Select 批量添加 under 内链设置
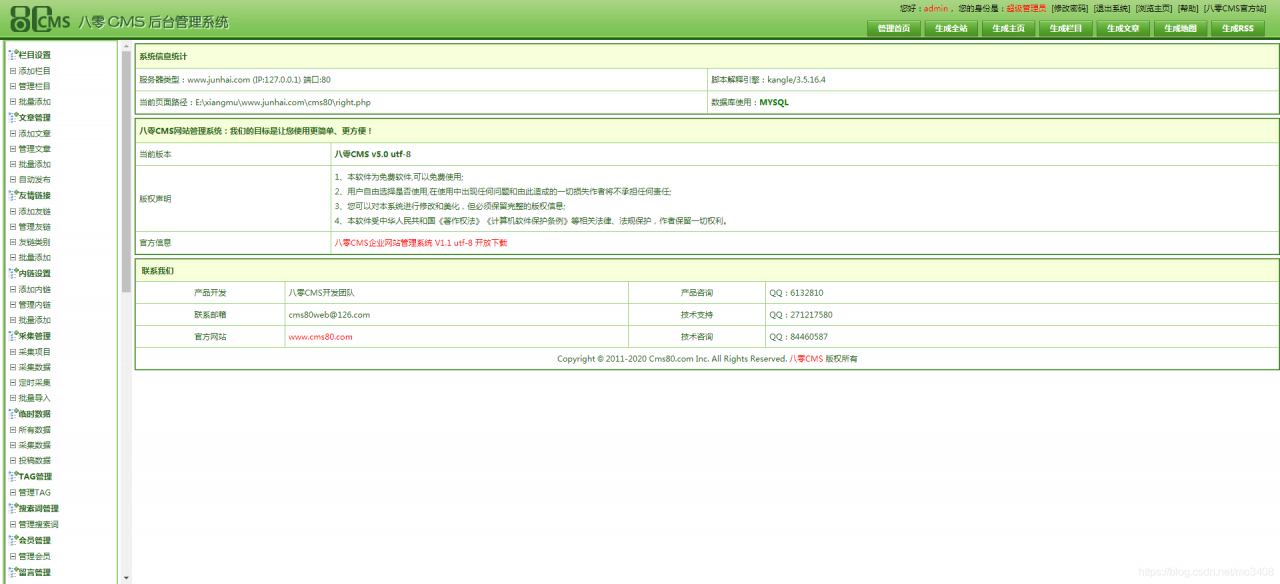 (34, 321)
